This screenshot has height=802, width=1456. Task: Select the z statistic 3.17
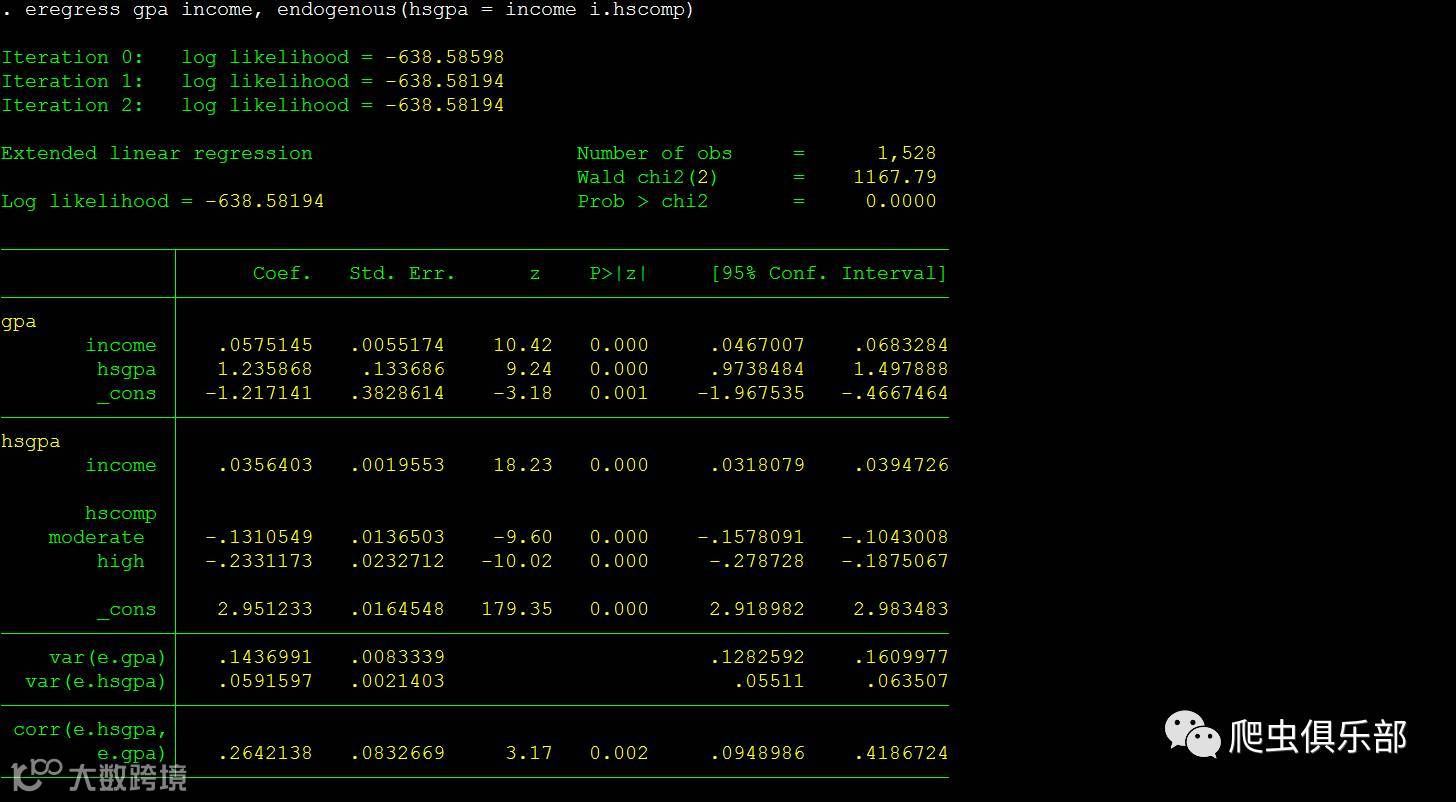click(x=529, y=753)
